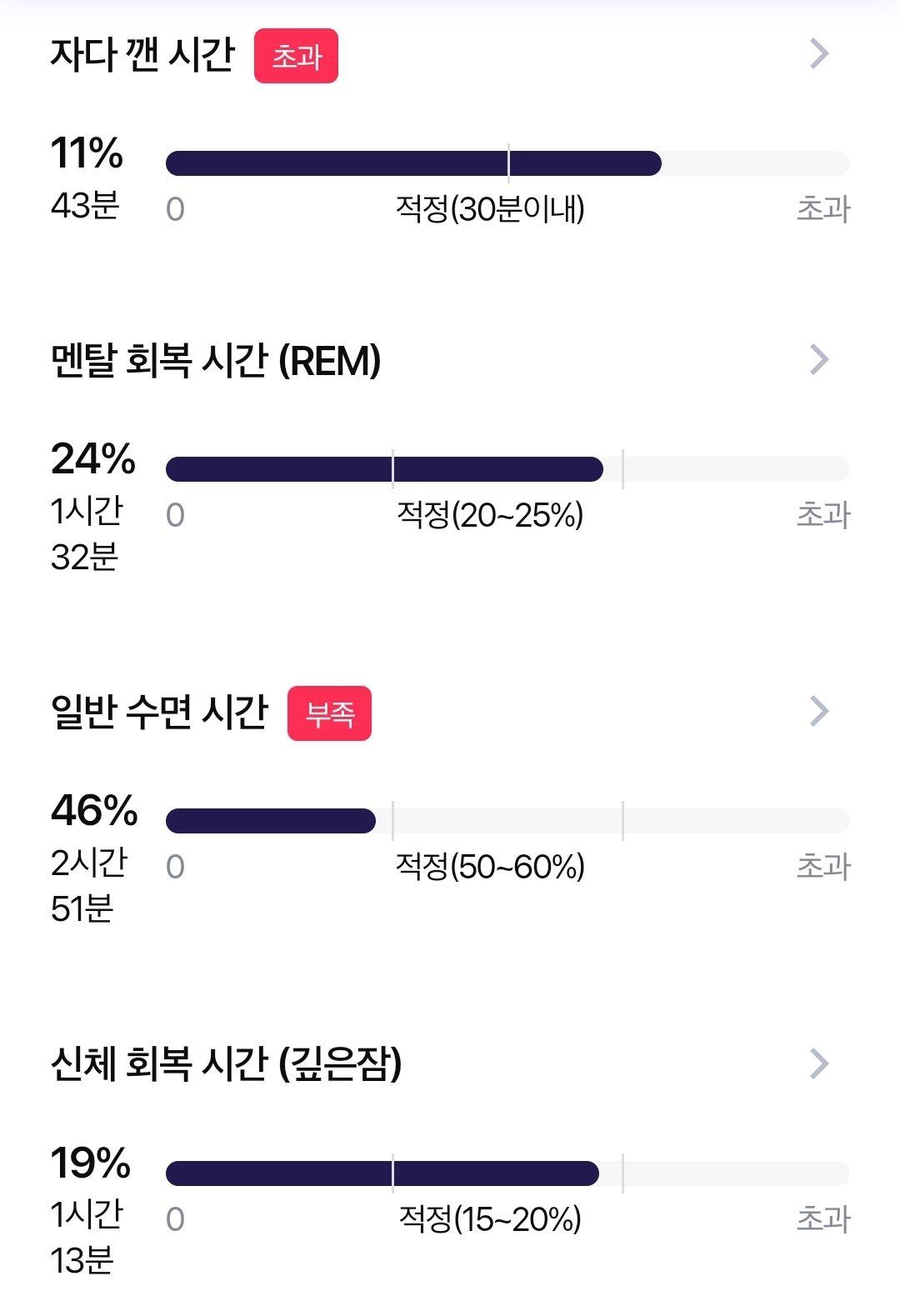
Task: Expand the 멘탈 회복 시간 (REM) chevron
Action: (819, 359)
